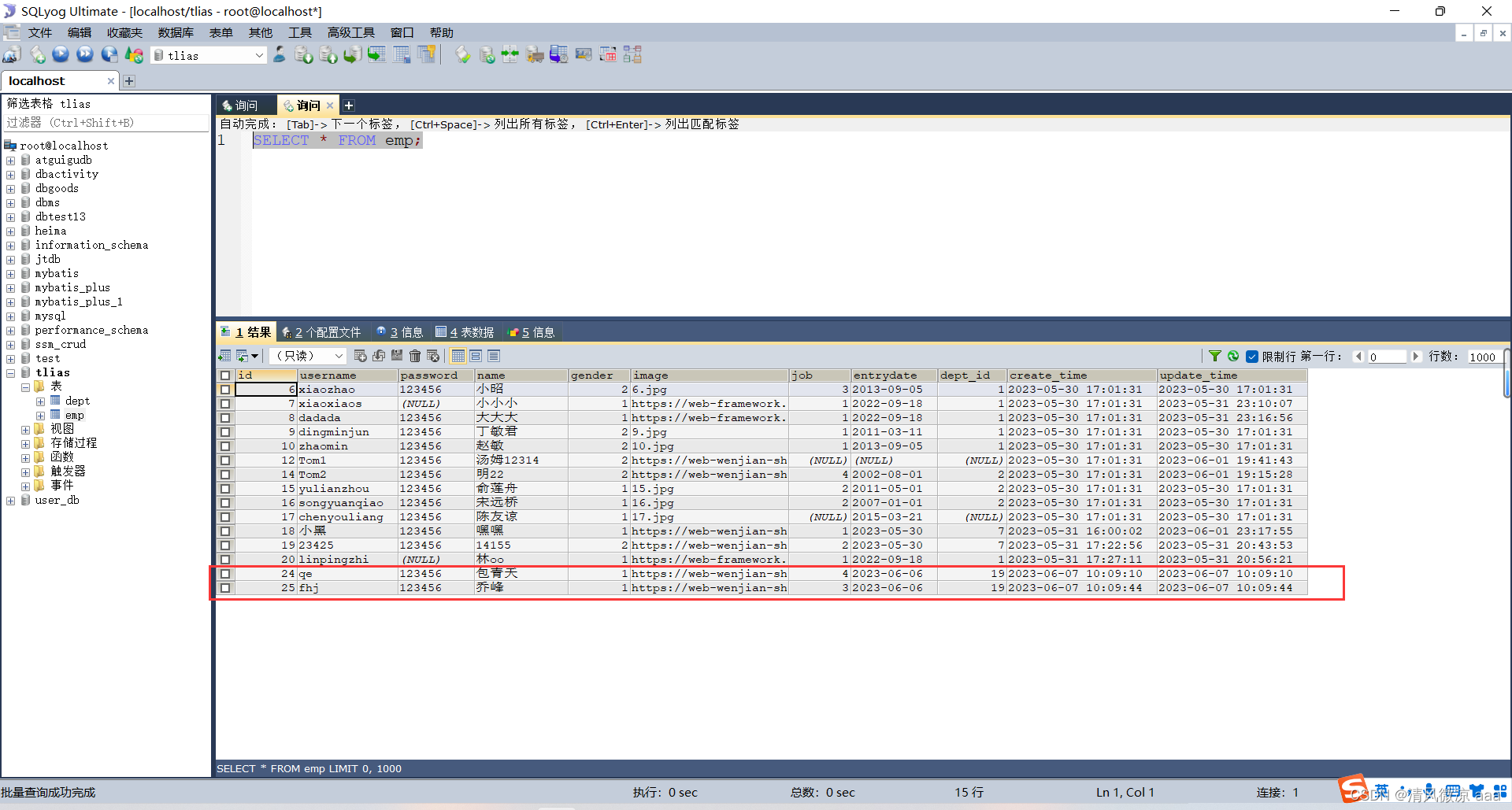Open a new query editor icon

[x=37, y=55]
